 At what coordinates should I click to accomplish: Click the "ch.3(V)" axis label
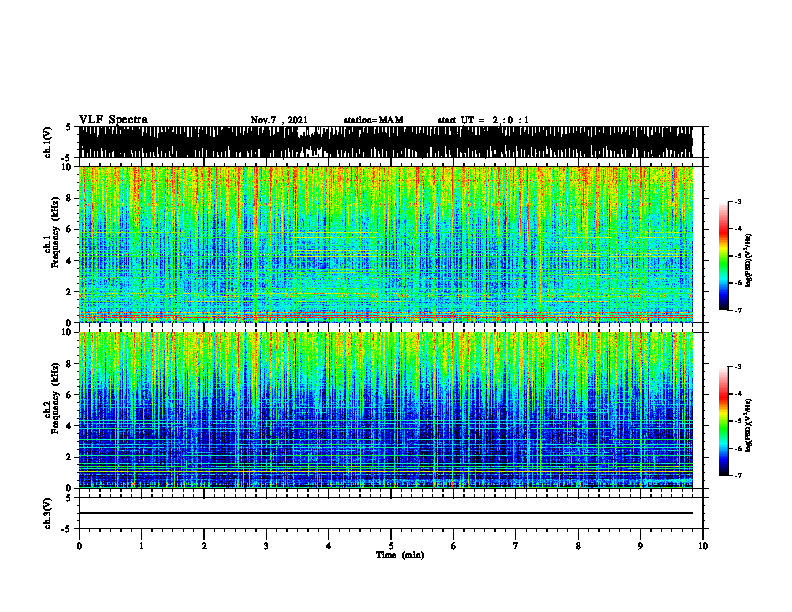(48, 513)
